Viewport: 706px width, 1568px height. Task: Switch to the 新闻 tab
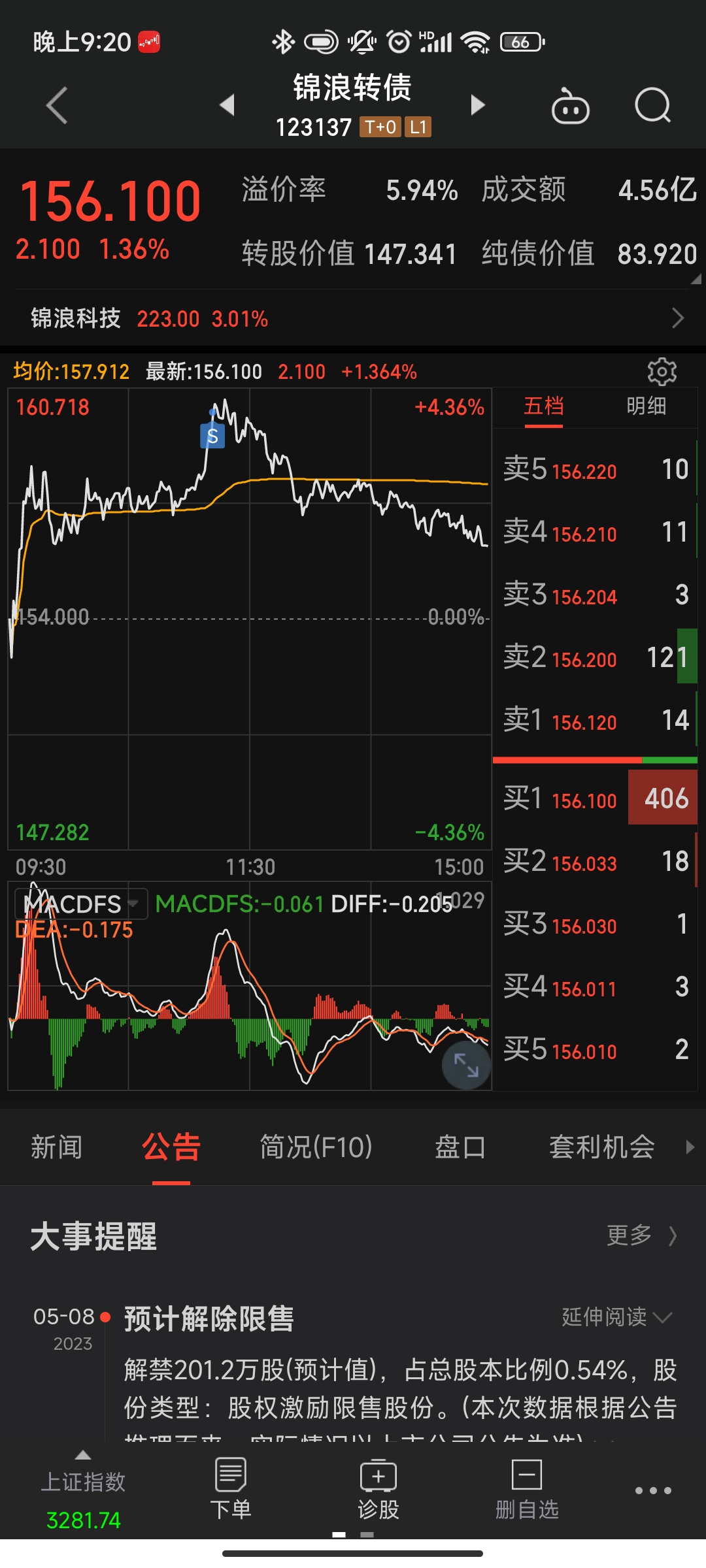click(57, 1147)
